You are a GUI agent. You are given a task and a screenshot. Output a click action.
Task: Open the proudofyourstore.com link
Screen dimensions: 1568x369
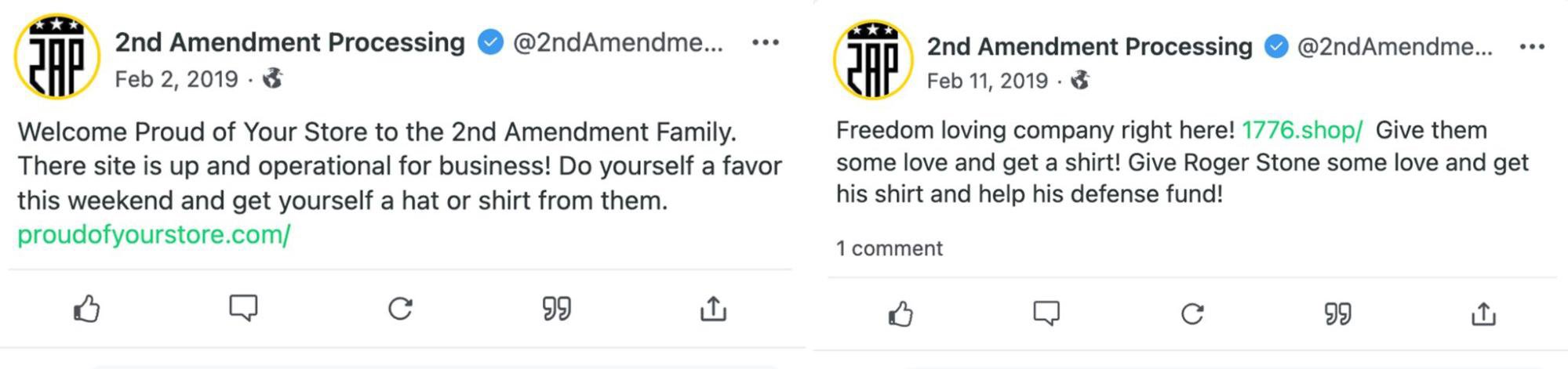[x=154, y=234]
